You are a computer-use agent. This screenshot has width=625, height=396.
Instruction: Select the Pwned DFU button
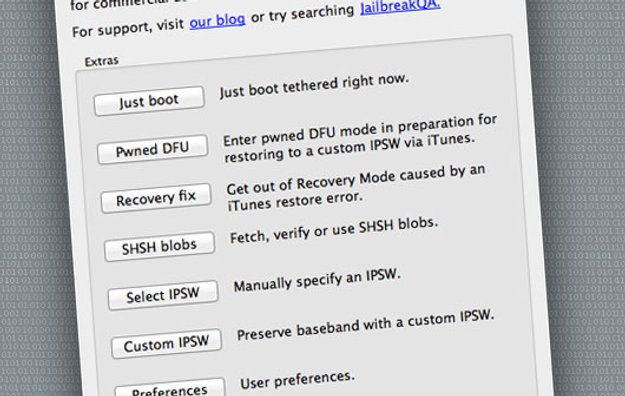click(x=153, y=150)
